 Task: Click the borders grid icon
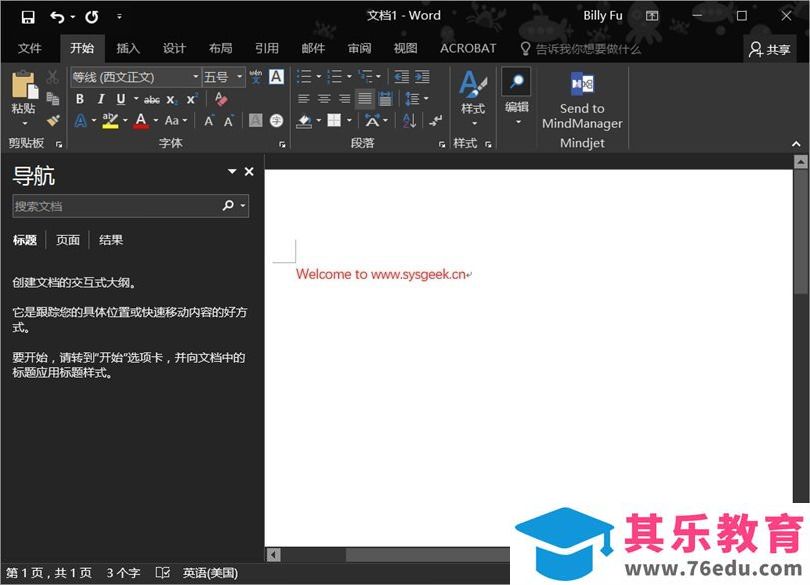click(x=334, y=121)
